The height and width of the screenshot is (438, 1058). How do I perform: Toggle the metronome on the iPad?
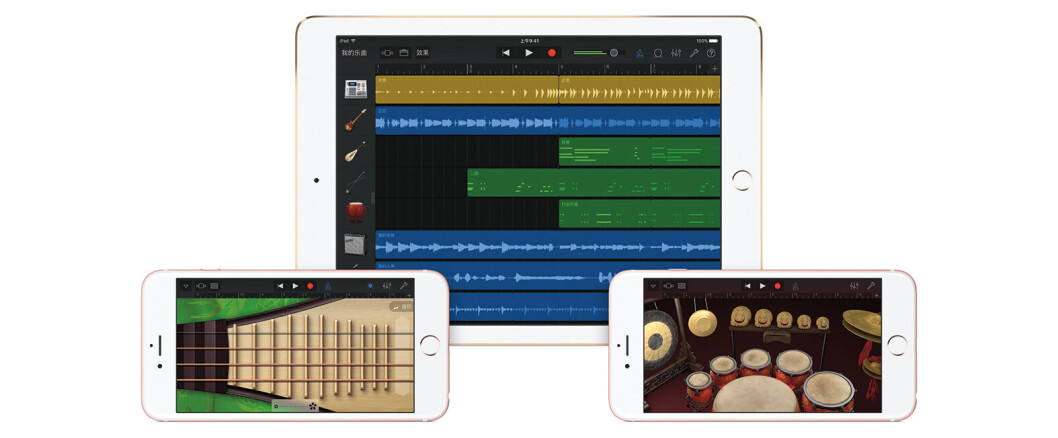(640, 53)
